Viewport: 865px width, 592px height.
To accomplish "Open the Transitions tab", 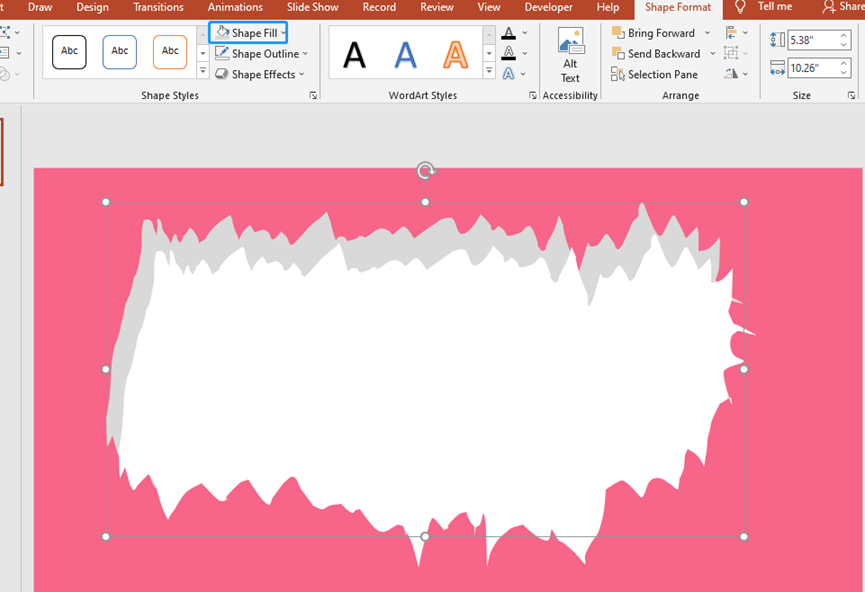I will click(158, 7).
